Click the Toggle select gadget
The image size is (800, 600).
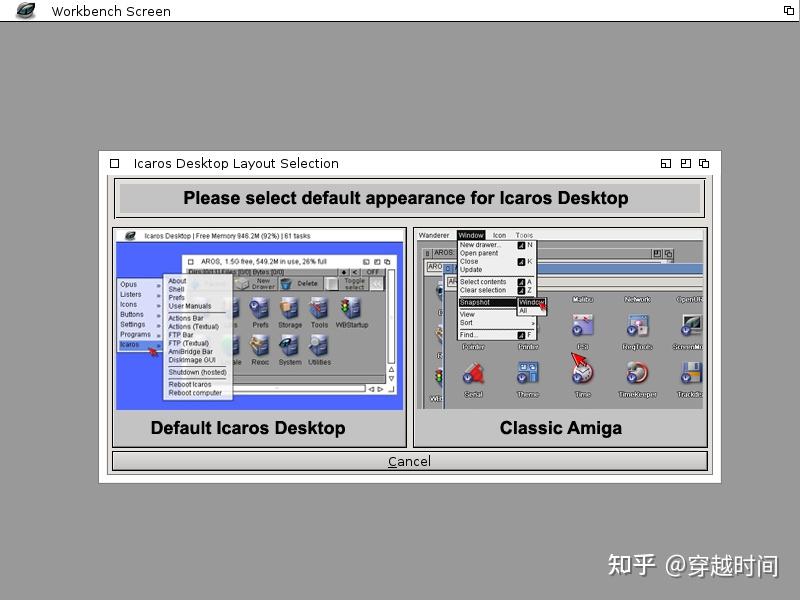click(x=353, y=285)
